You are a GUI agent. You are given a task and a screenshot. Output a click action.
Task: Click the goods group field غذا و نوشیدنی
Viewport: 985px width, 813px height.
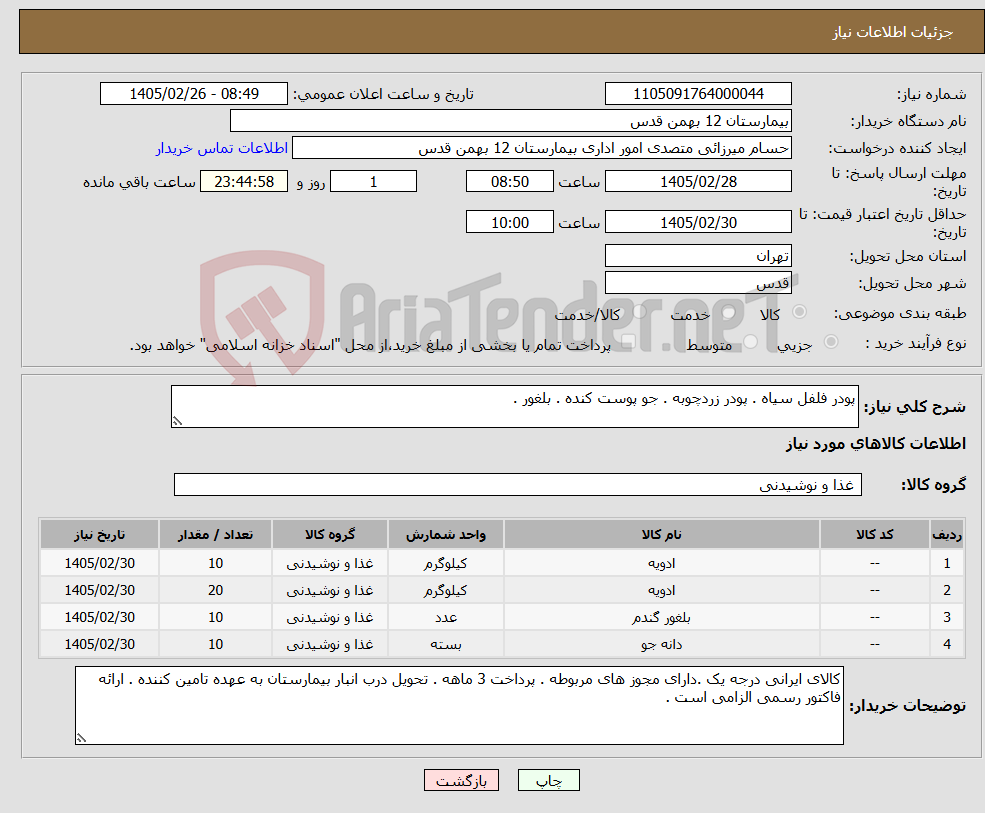point(518,484)
